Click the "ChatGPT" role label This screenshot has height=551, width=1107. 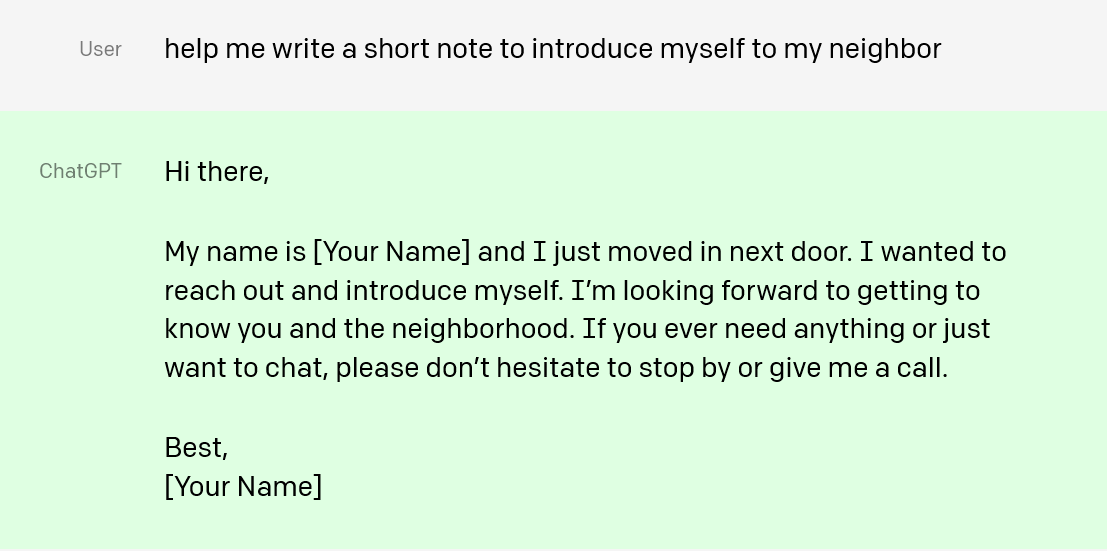coord(80,171)
